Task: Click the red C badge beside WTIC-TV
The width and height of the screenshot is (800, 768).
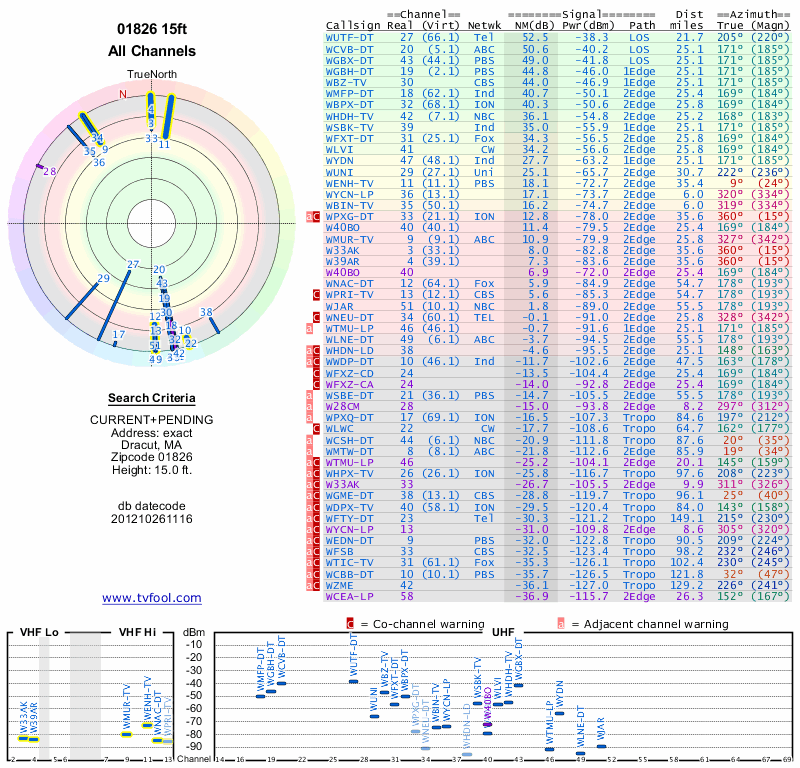Action: (316, 563)
